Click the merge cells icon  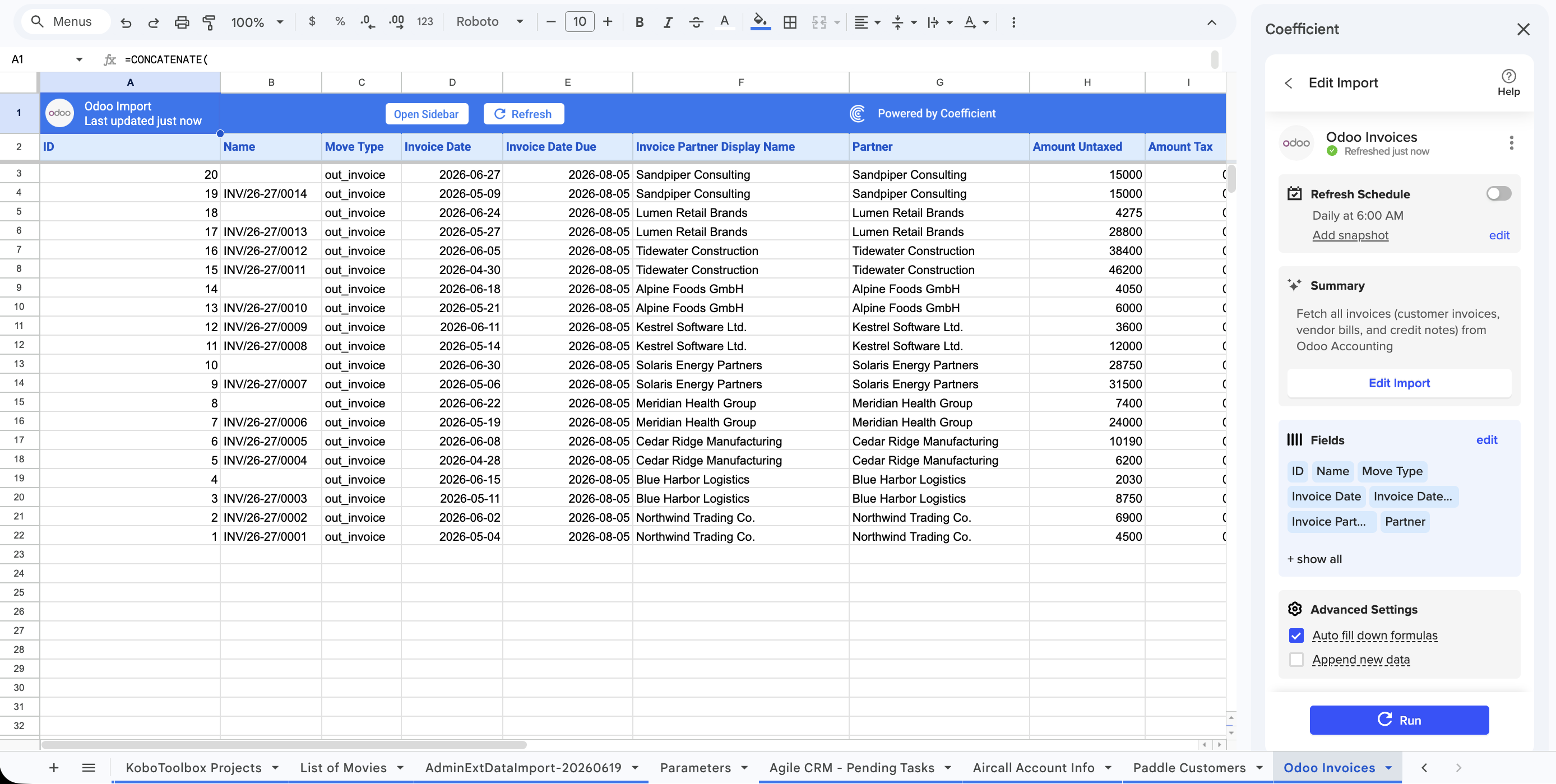pos(819,22)
